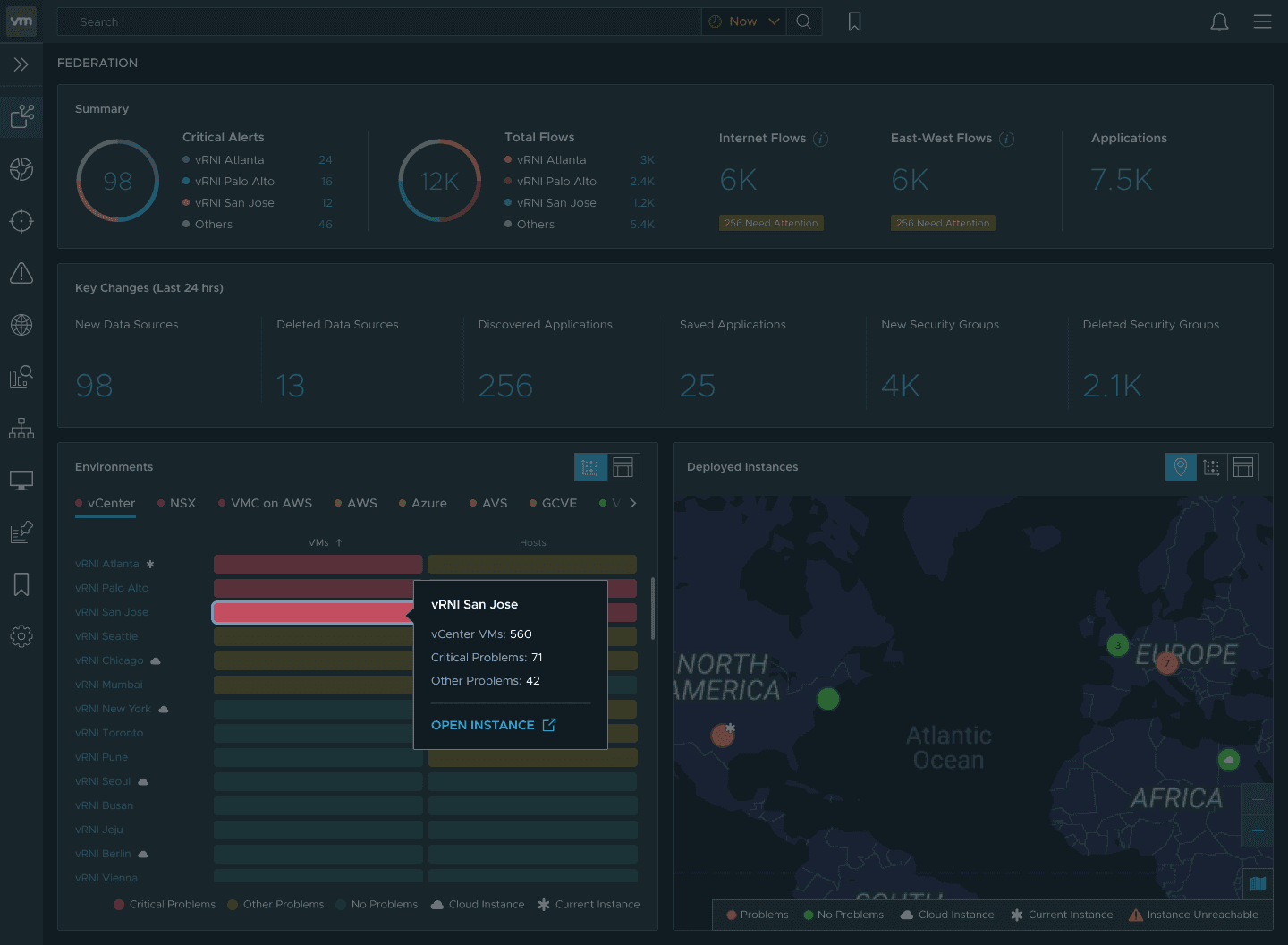Open the sphere globe icon in the sidebar
The height and width of the screenshot is (945, 1288).
point(21,169)
